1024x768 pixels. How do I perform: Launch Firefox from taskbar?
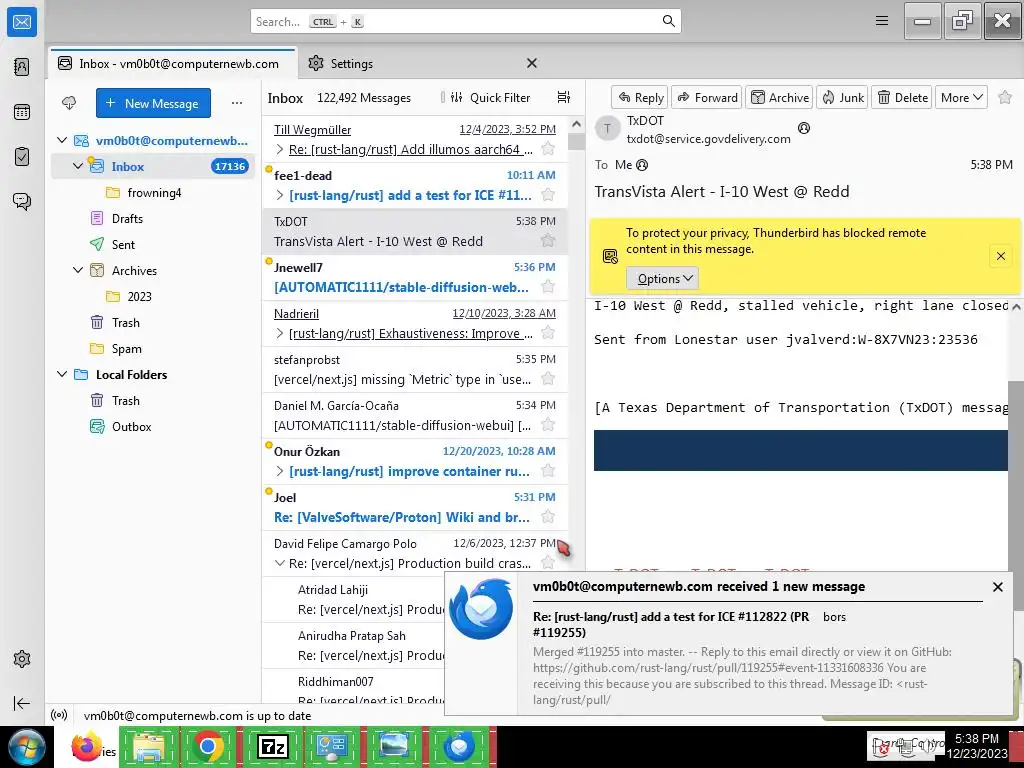point(87,746)
